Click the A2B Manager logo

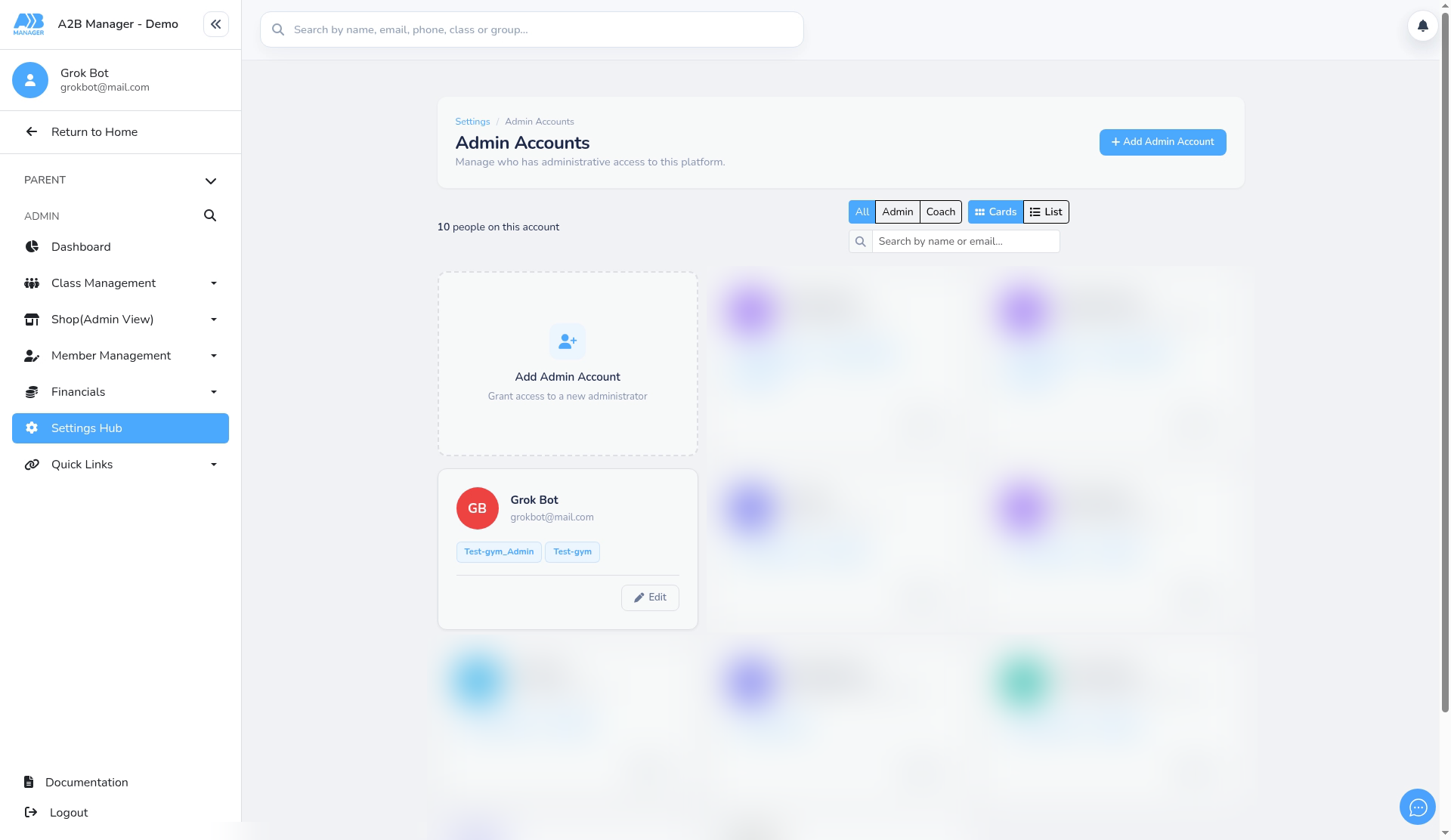click(29, 24)
